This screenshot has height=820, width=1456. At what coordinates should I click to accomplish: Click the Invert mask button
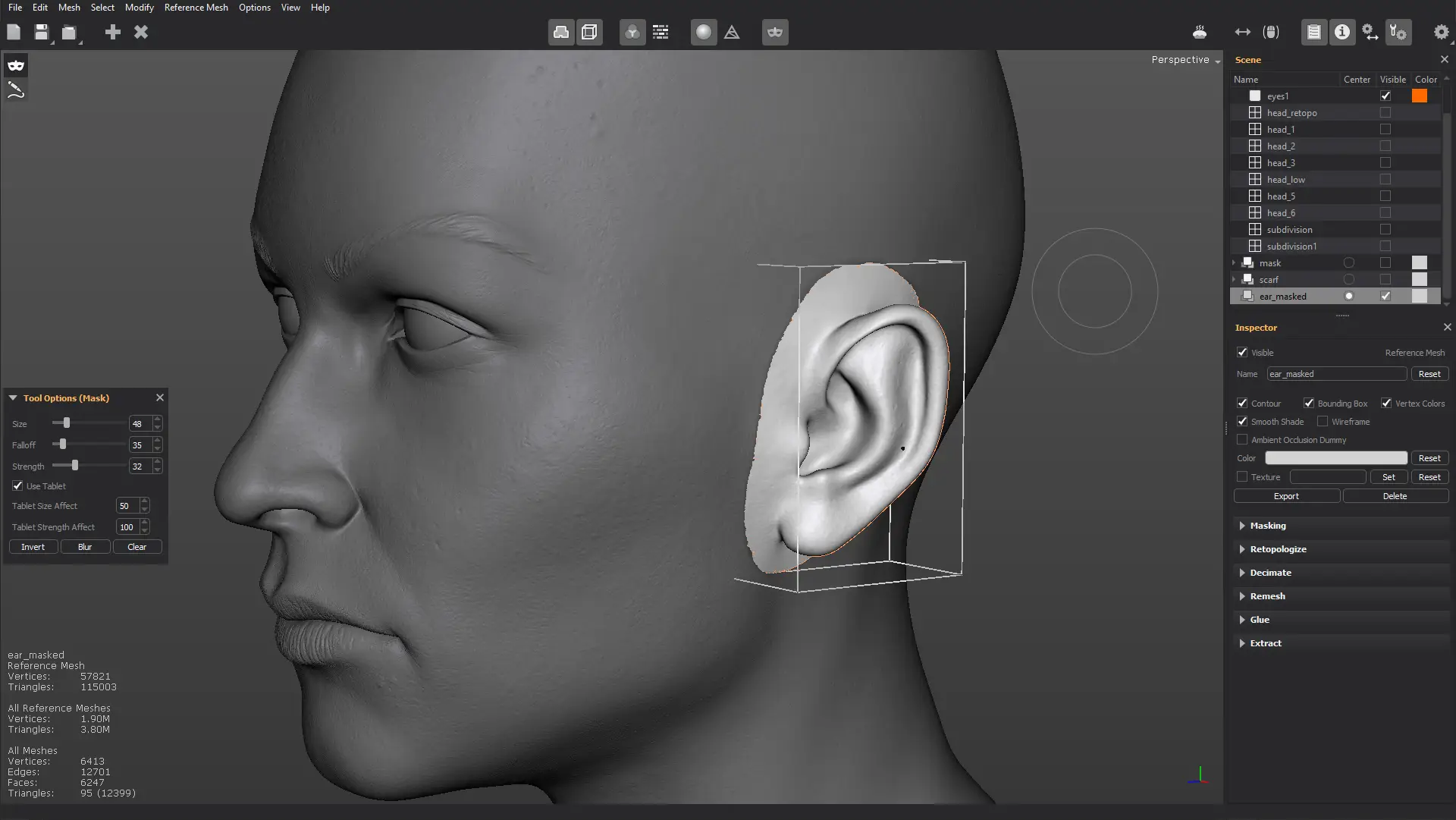pos(33,547)
